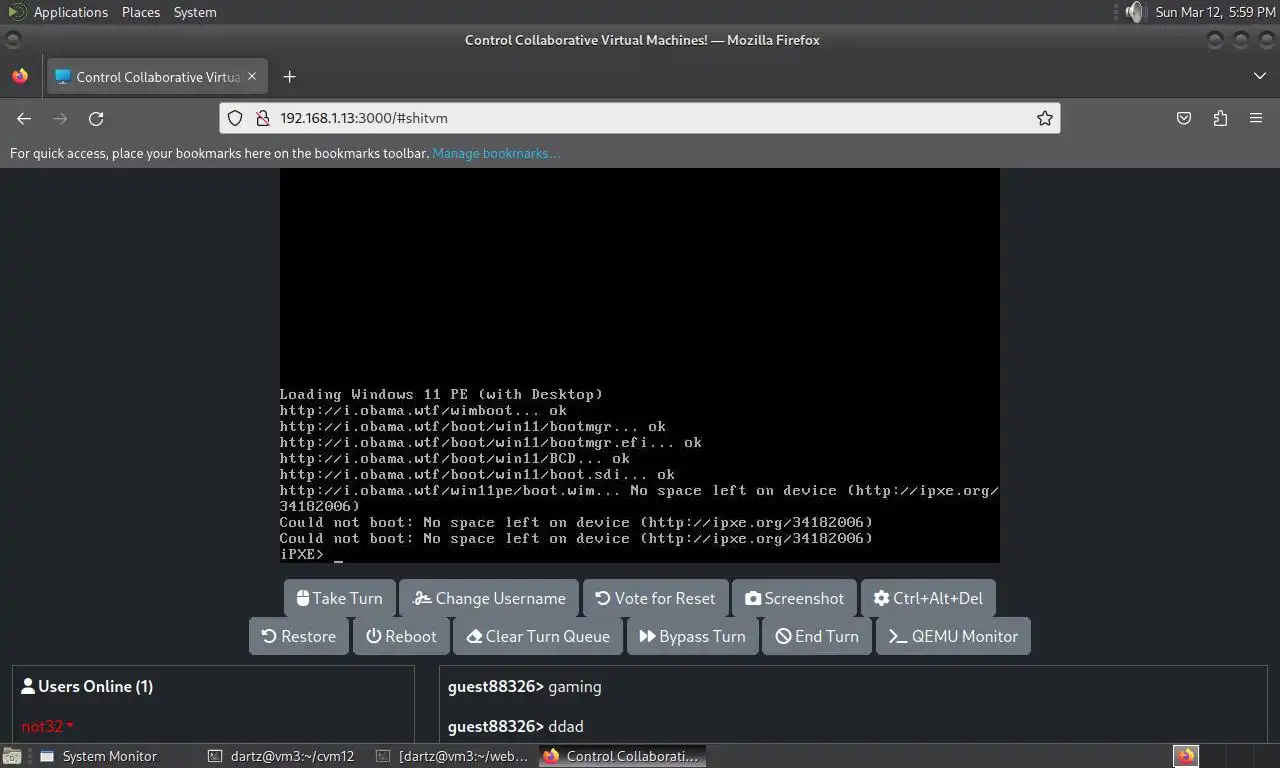Click Bypass Turn button
Screen dimensions: 1280x768
coord(692,636)
